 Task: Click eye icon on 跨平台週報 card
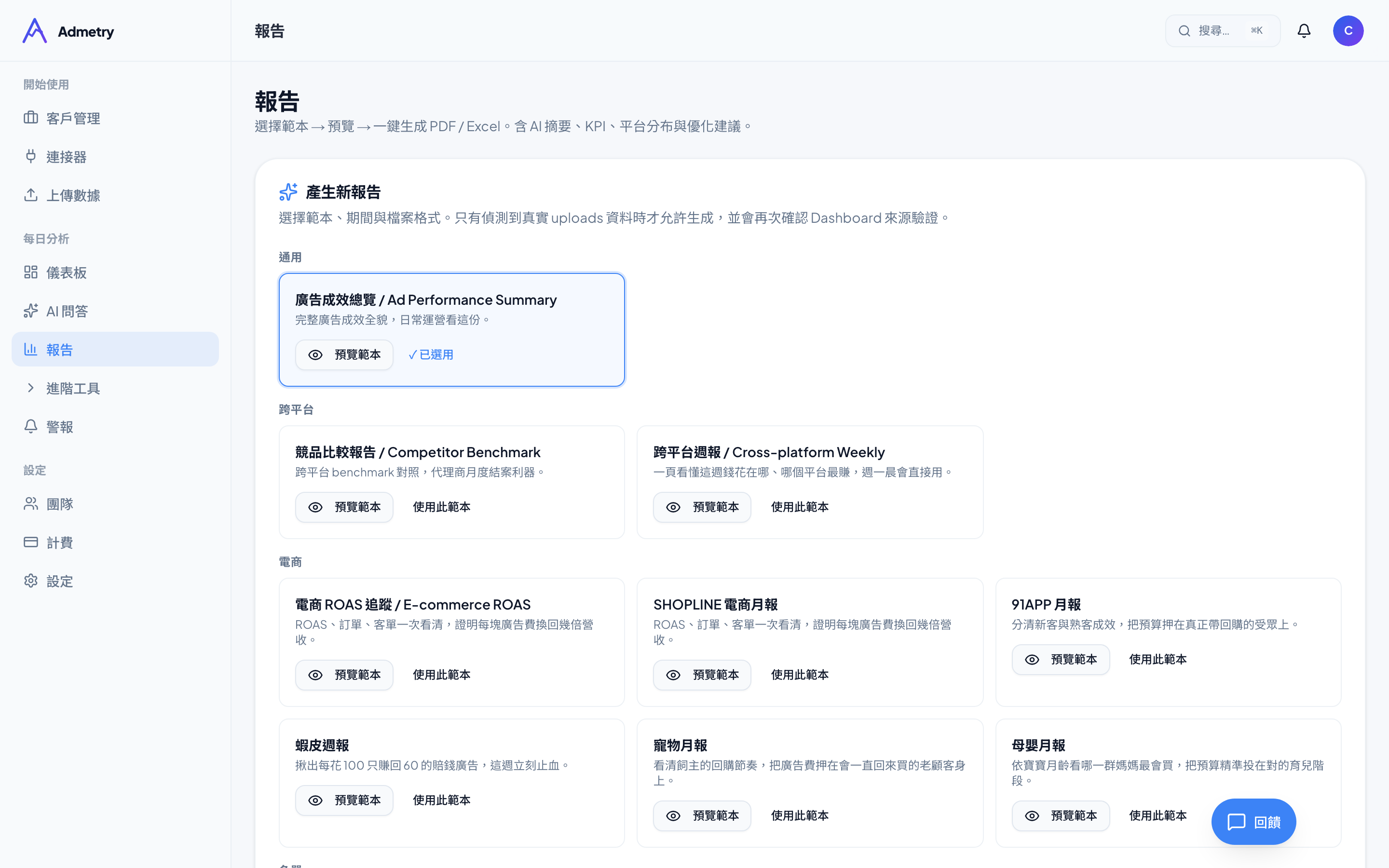(x=673, y=507)
